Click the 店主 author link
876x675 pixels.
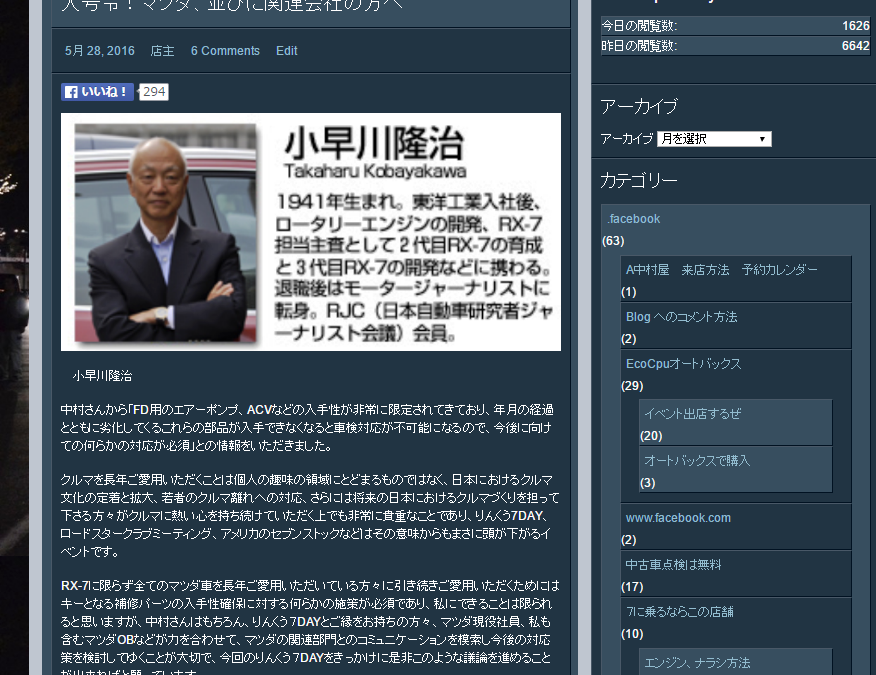coord(161,50)
